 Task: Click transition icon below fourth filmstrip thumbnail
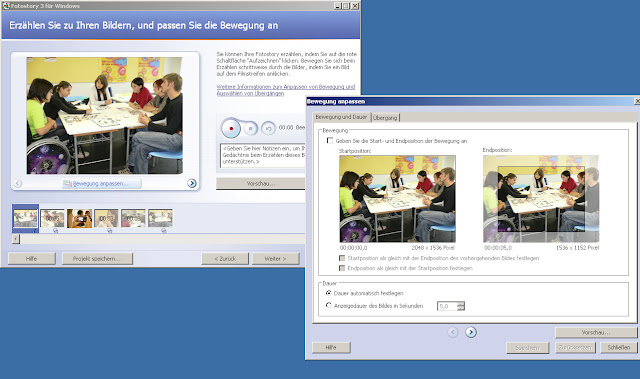[109, 231]
